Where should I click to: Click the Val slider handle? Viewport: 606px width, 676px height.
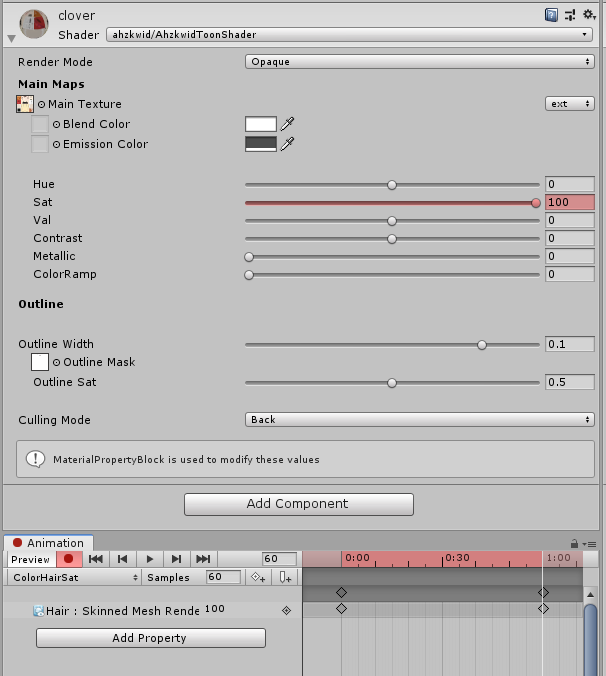point(392,221)
